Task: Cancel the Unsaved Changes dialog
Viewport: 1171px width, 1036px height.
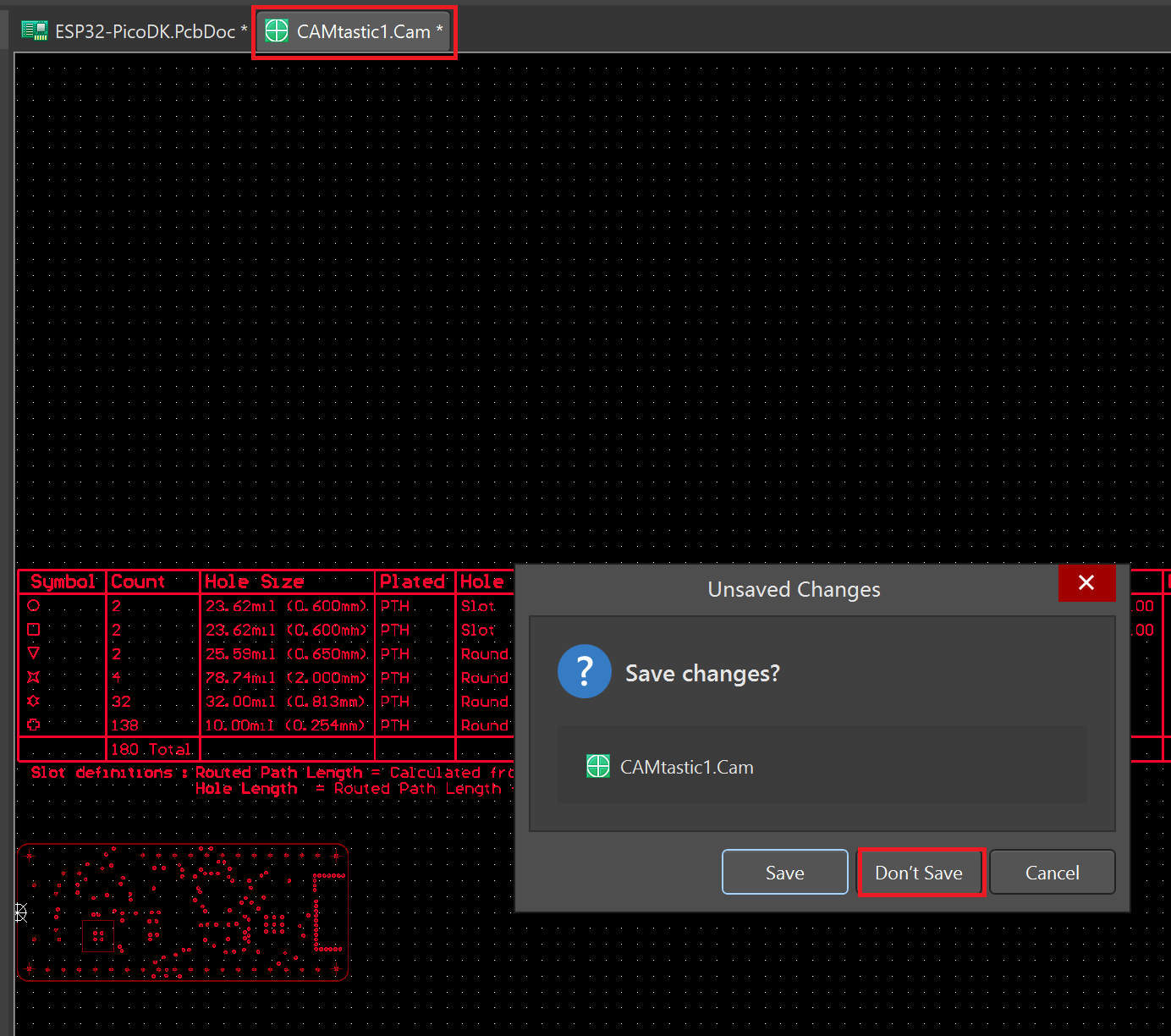Action: tap(1052, 873)
